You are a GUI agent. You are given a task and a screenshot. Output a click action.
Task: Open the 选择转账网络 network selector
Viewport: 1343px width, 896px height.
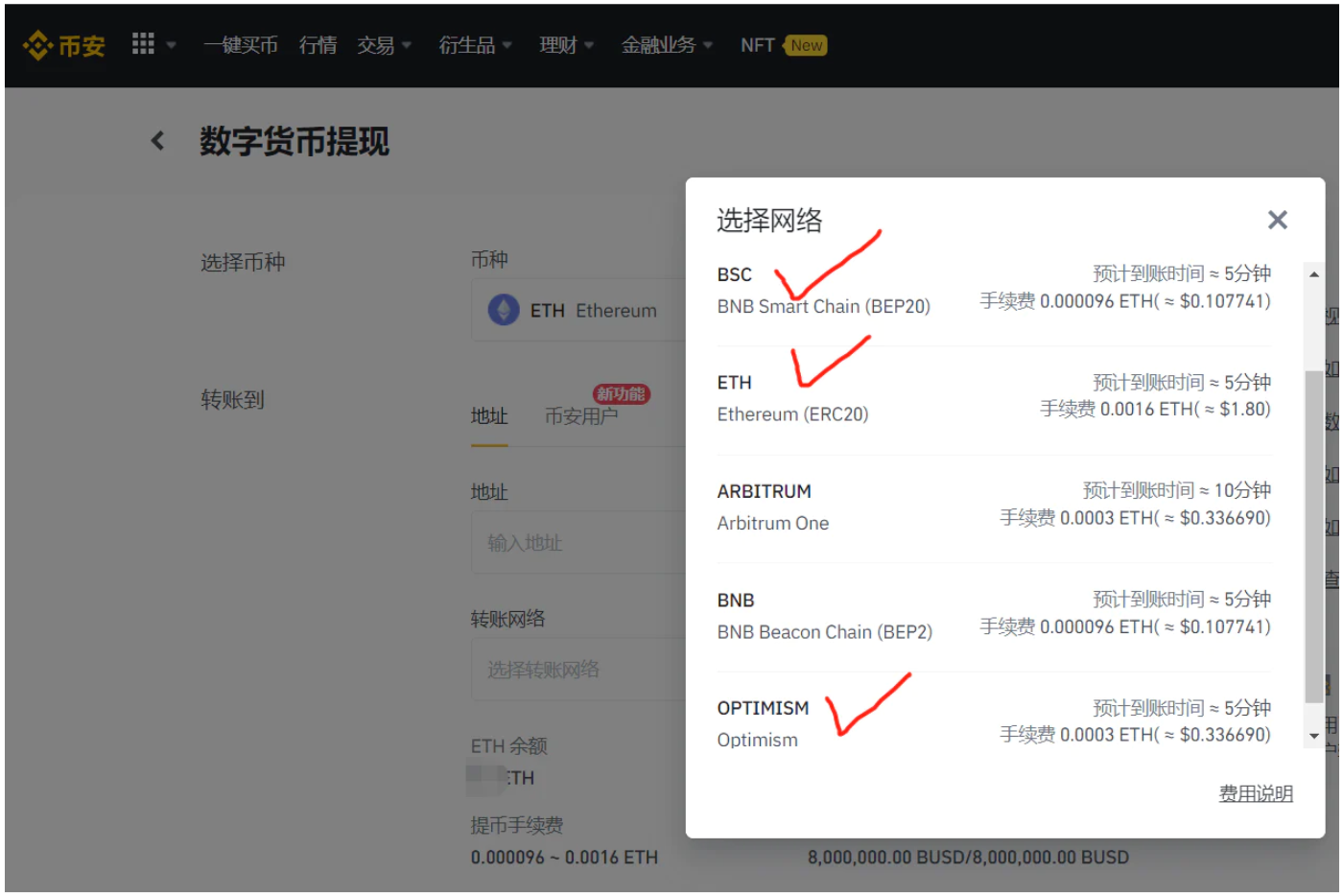pos(578,669)
